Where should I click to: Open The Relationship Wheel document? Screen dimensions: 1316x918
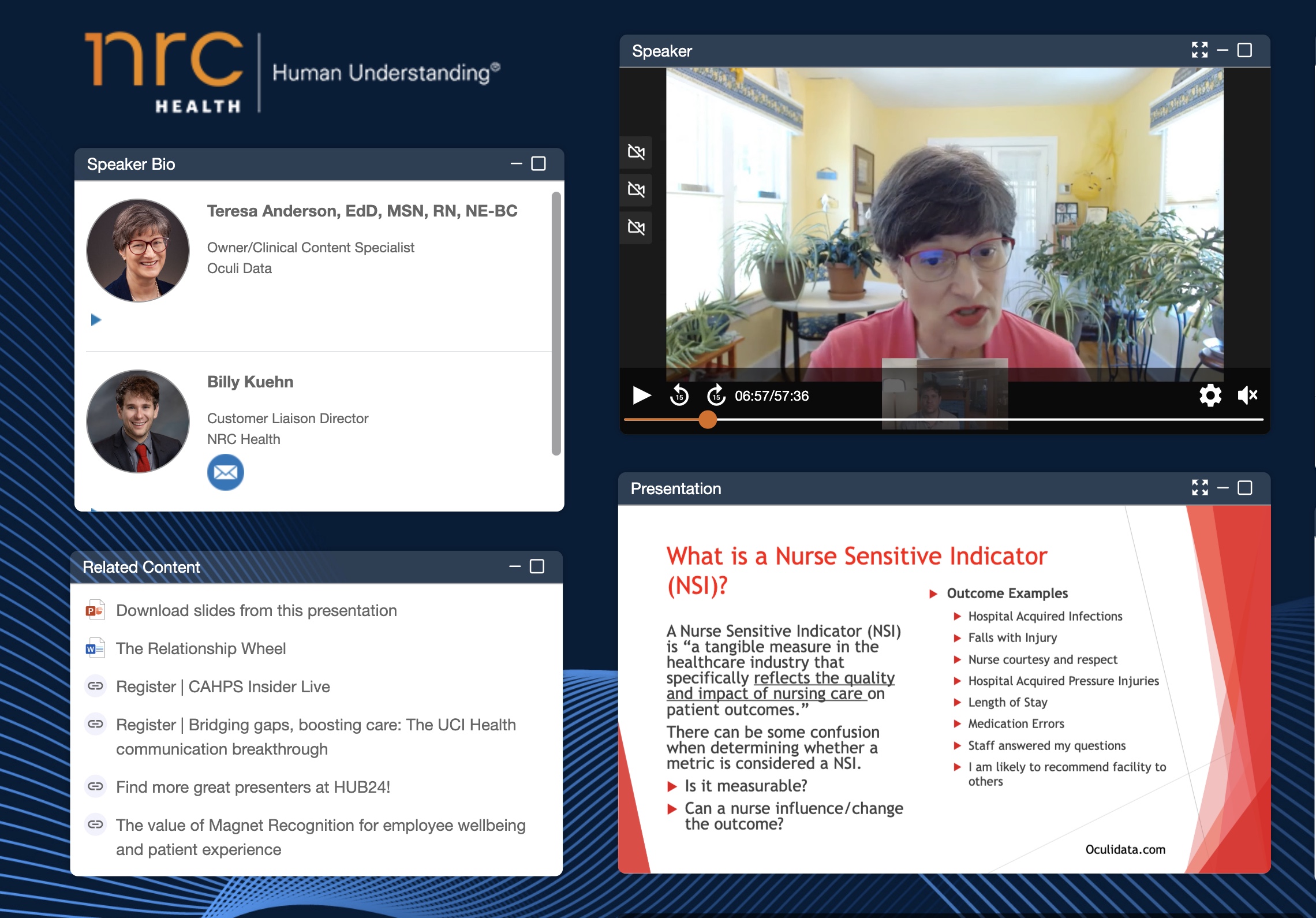201,648
